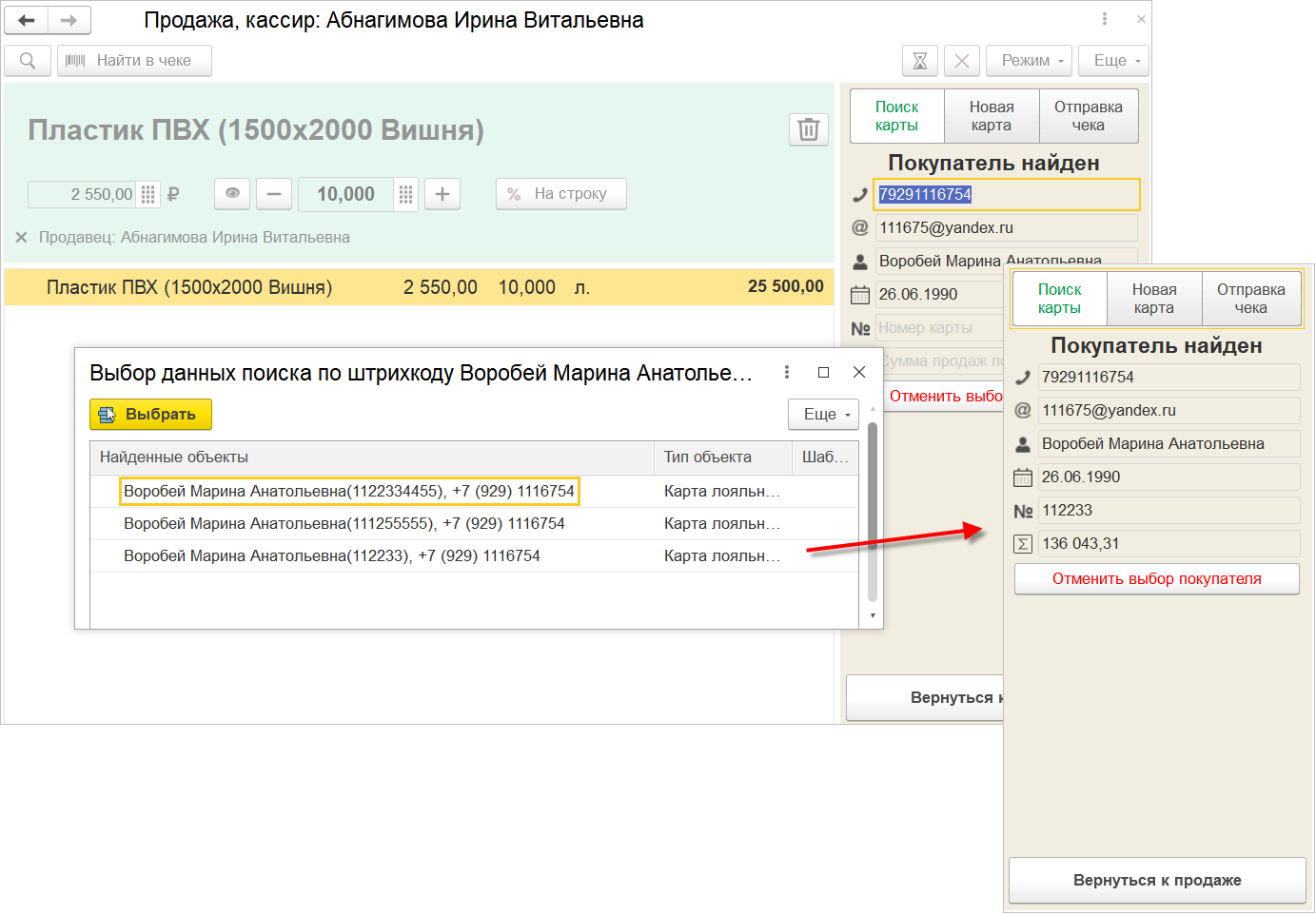Click the X cancel receipt toolbar icon
The height and width of the screenshot is (915, 1316).
[961, 61]
